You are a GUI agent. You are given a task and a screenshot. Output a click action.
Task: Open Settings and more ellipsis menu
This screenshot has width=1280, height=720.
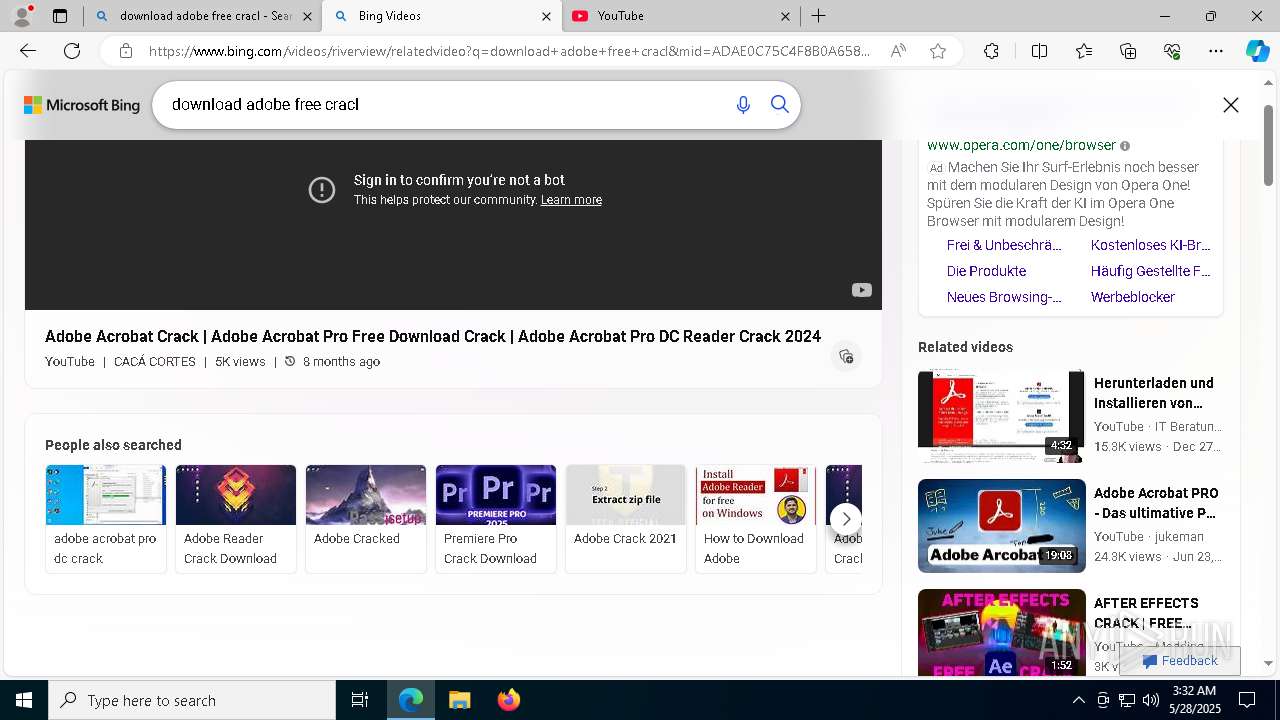(1216, 51)
